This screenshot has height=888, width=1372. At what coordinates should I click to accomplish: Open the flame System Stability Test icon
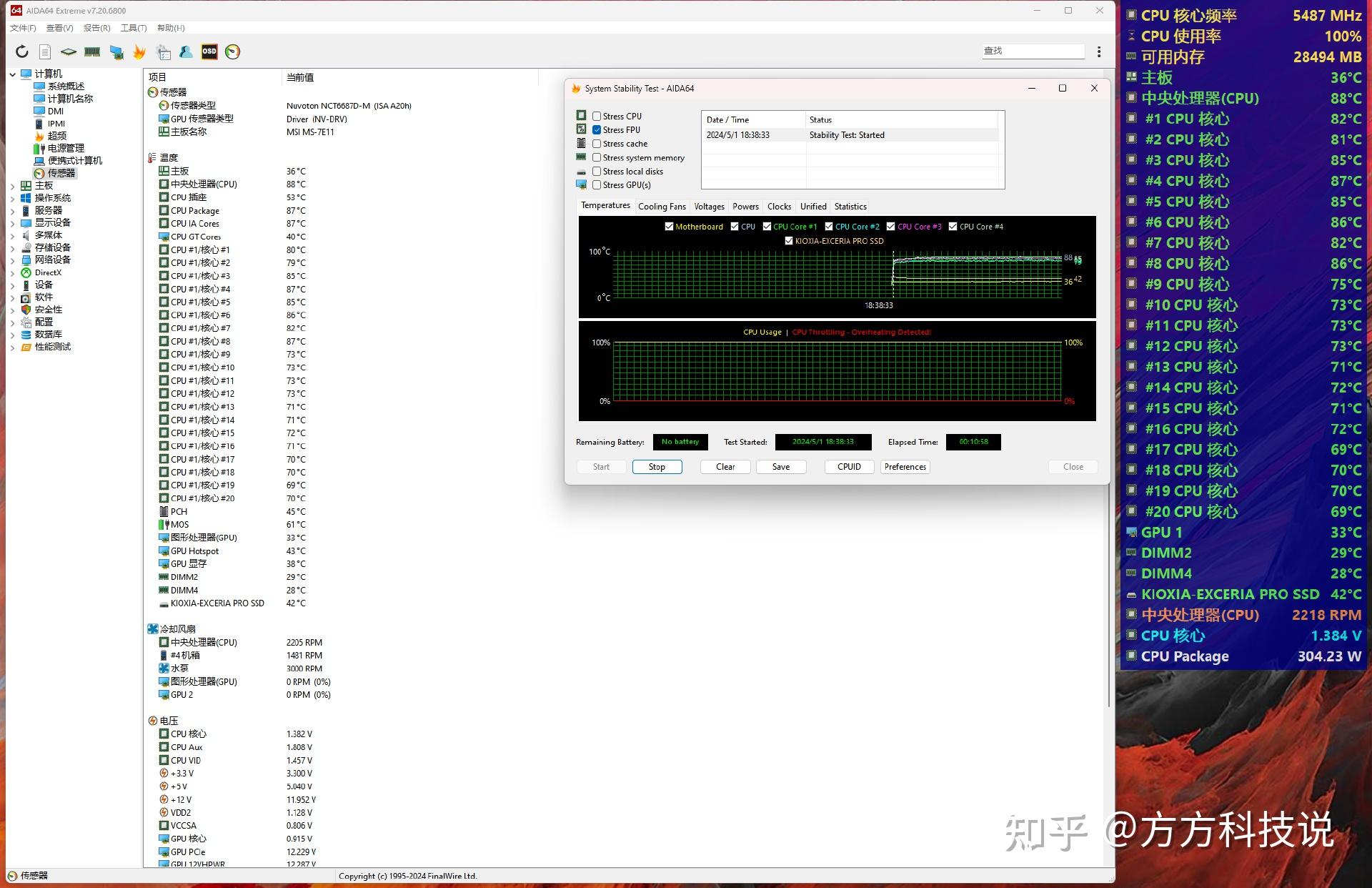point(139,51)
